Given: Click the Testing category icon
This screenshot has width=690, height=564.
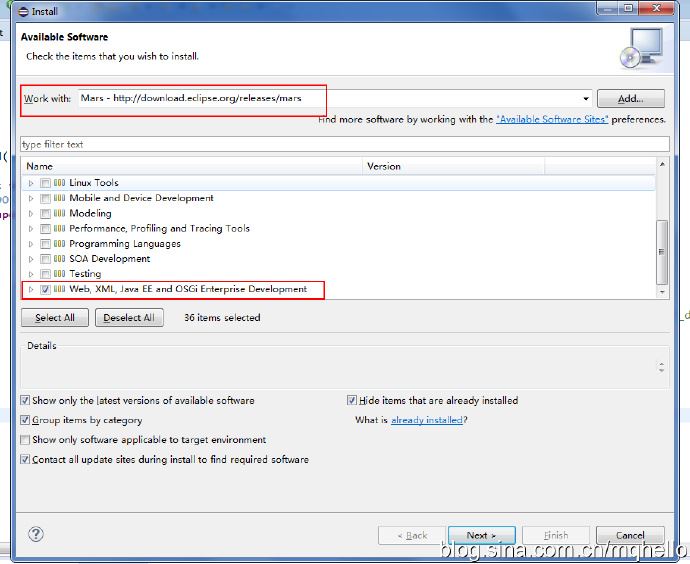Looking at the screenshot, I should click(59, 274).
